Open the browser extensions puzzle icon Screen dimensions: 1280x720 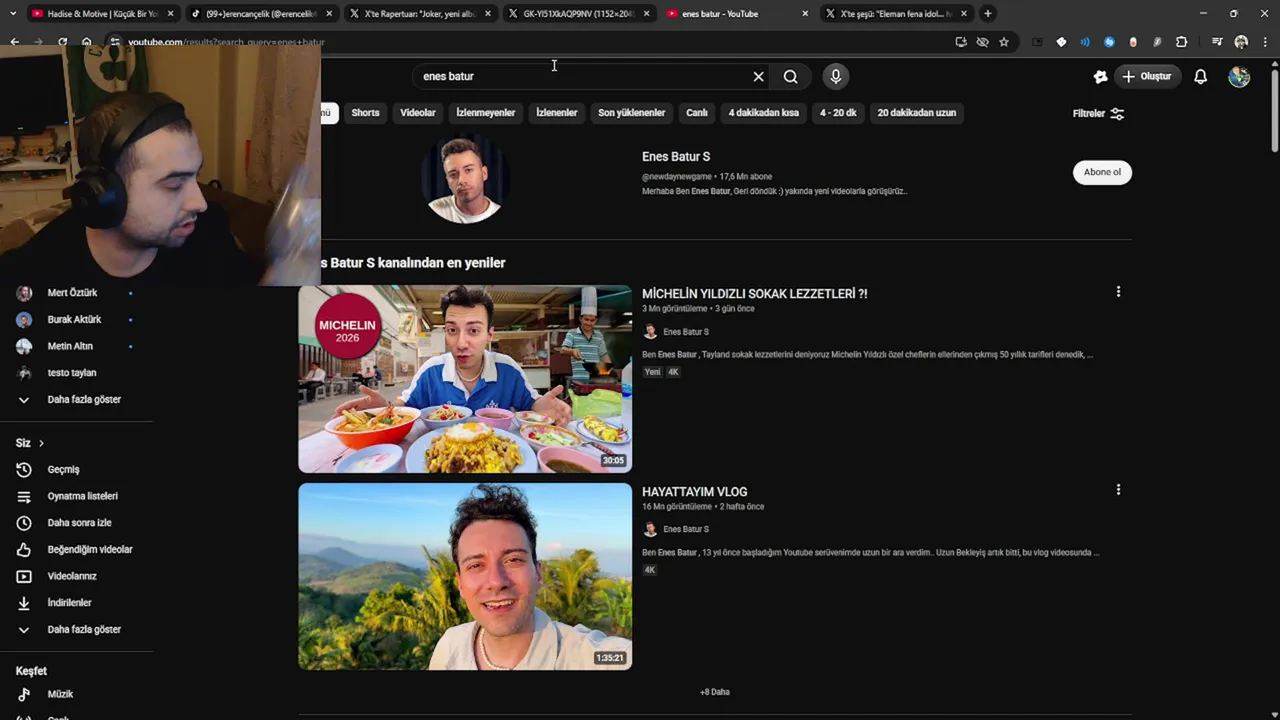1181,42
